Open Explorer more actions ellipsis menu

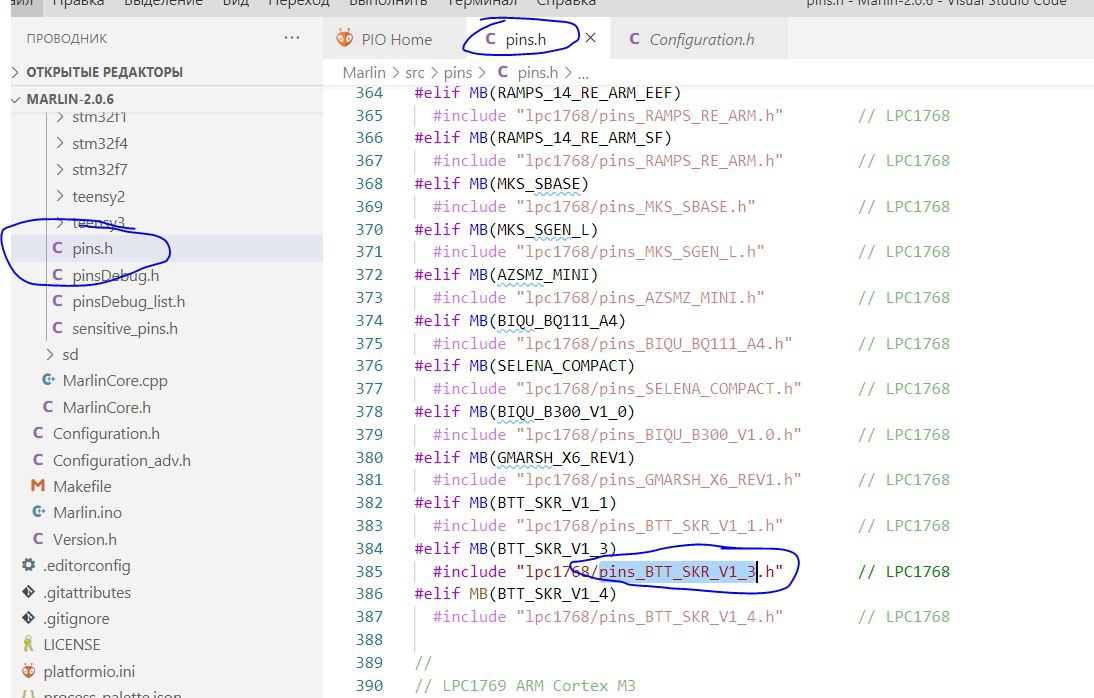tap(292, 38)
